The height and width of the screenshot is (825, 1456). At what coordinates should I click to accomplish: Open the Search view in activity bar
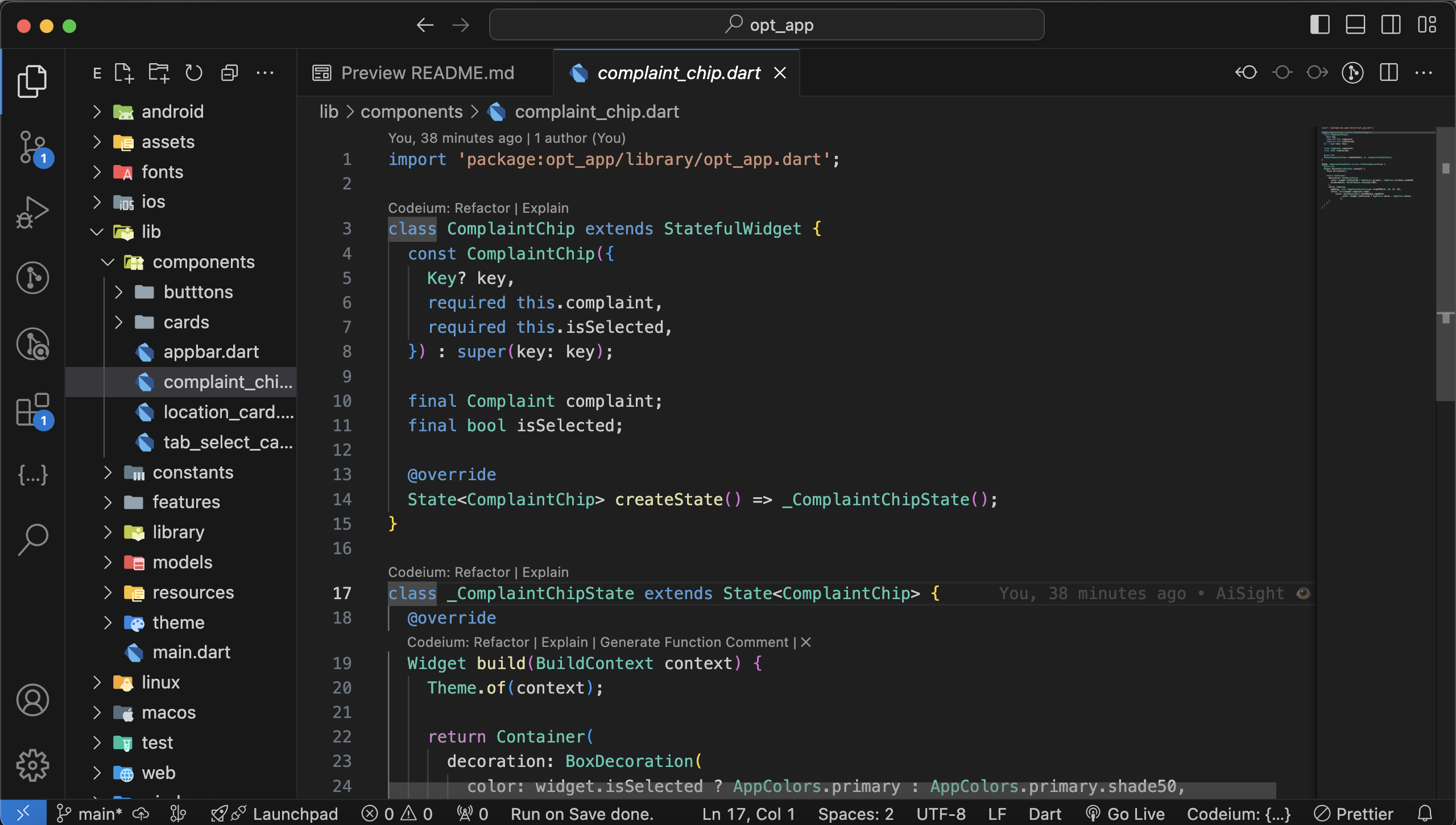click(x=32, y=539)
